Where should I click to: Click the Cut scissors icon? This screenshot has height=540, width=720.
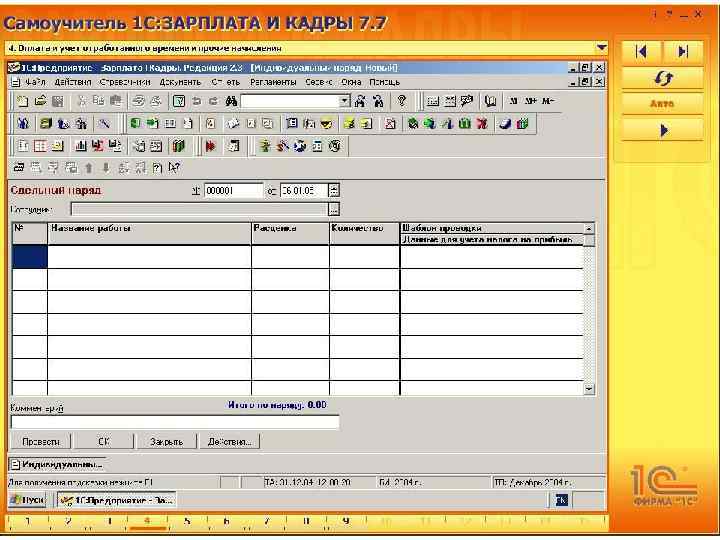tap(82, 101)
